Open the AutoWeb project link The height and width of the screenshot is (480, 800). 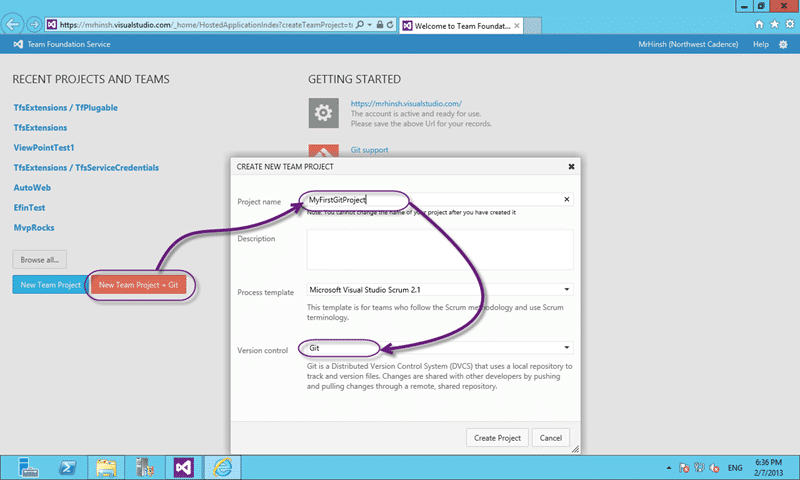coord(32,188)
